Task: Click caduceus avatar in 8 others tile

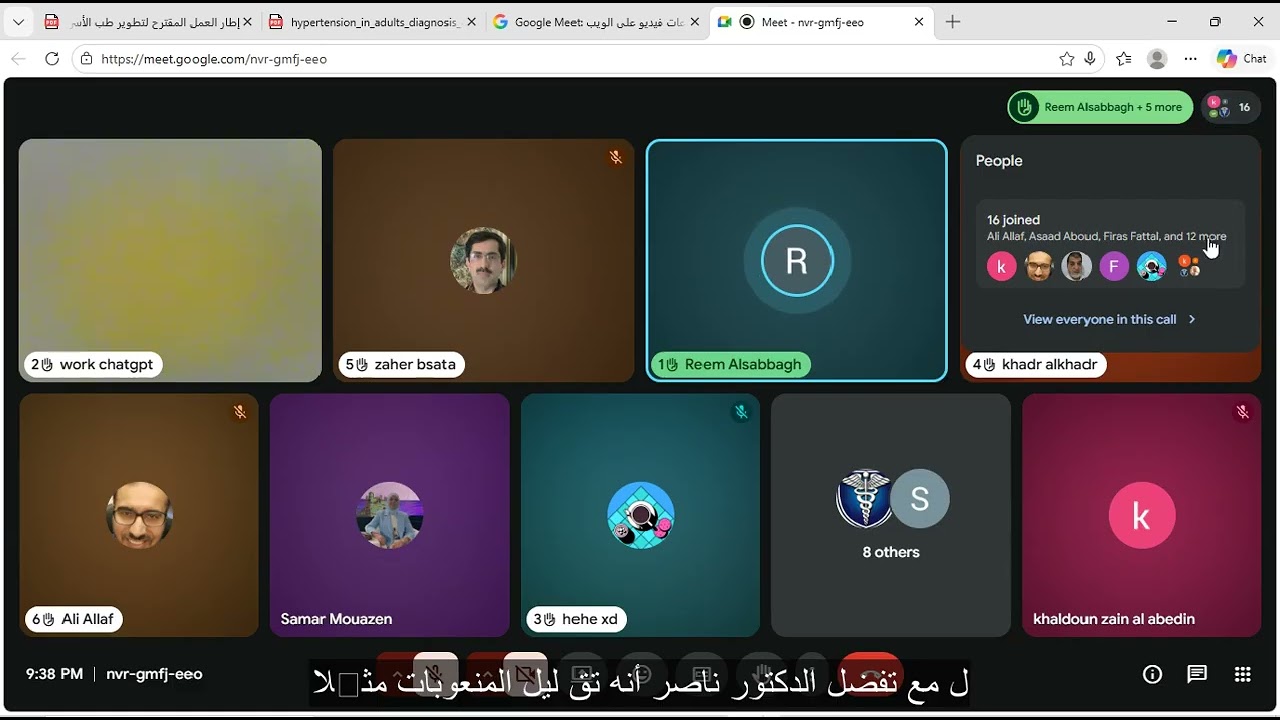Action: click(x=864, y=498)
